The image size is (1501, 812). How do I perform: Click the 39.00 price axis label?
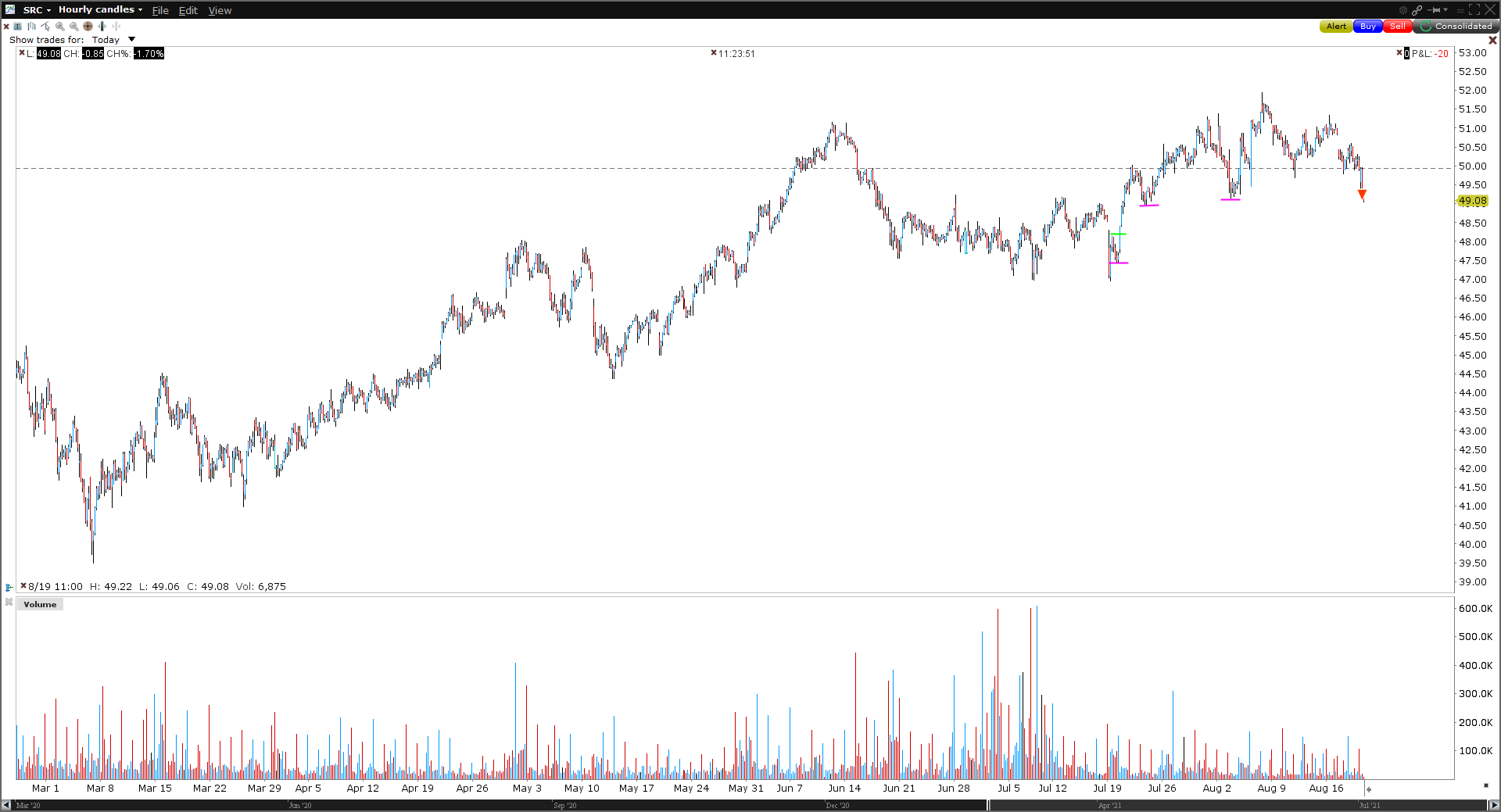[x=1473, y=581]
